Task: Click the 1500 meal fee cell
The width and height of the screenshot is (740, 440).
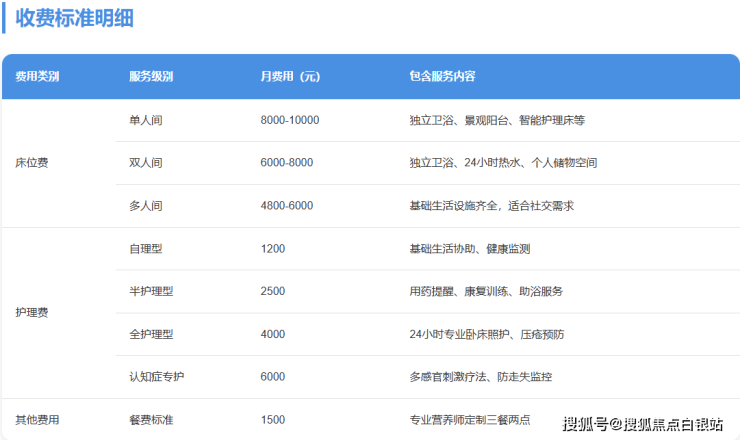Action: pos(272,420)
